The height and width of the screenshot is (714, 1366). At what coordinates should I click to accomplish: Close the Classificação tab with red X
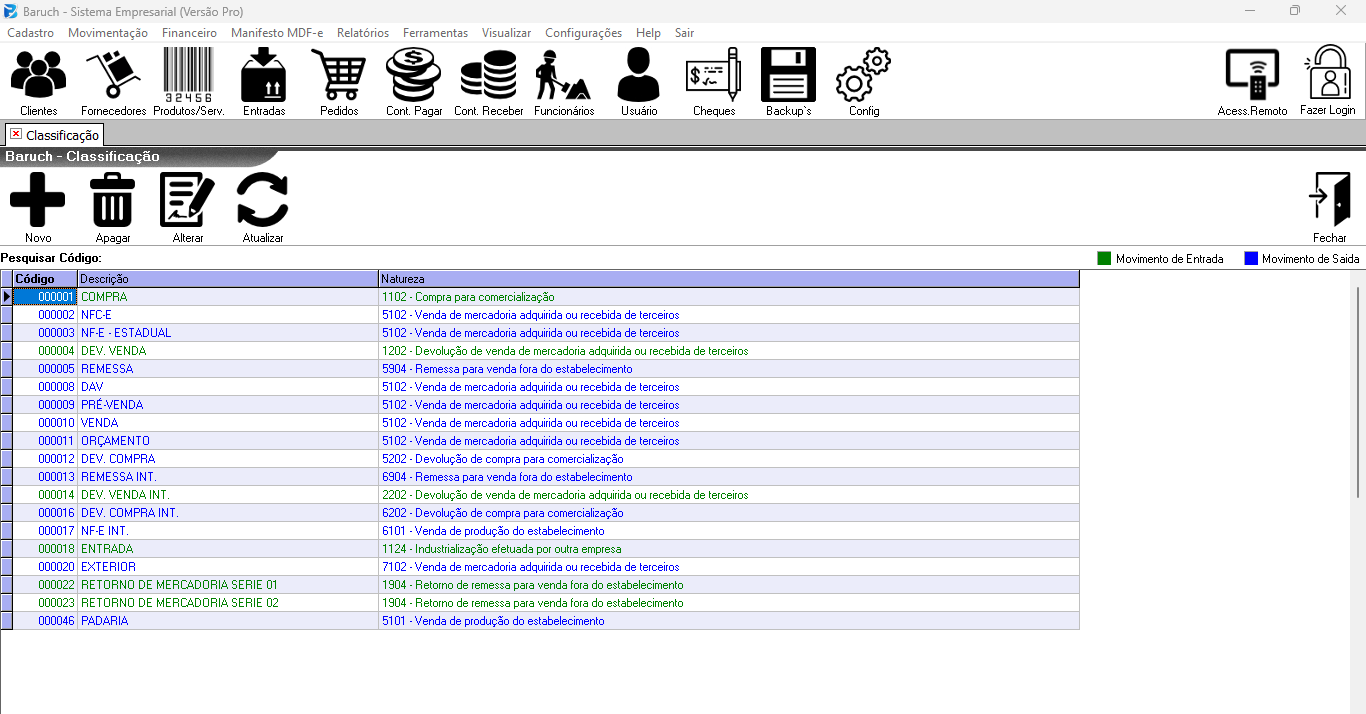pyautogui.click(x=15, y=134)
